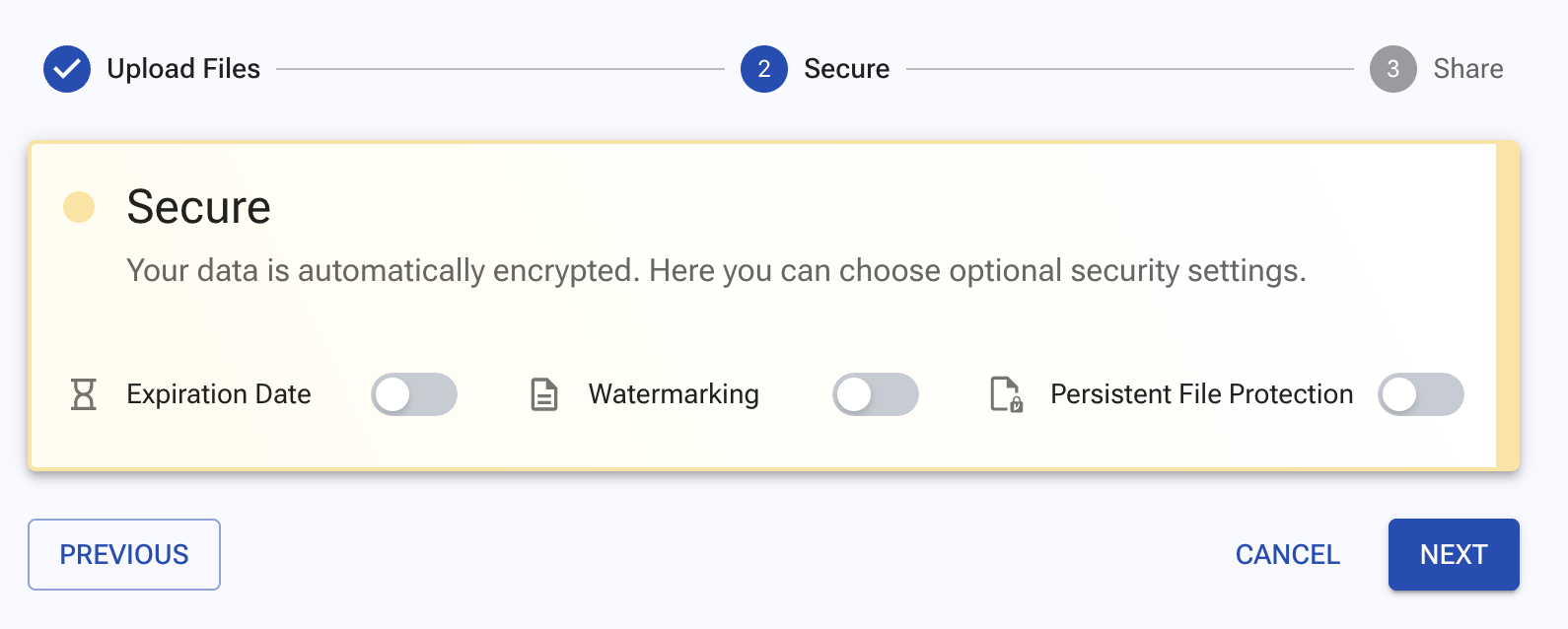Click the encryption description sentence
Screen dimensions: 1568x629
point(715,270)
